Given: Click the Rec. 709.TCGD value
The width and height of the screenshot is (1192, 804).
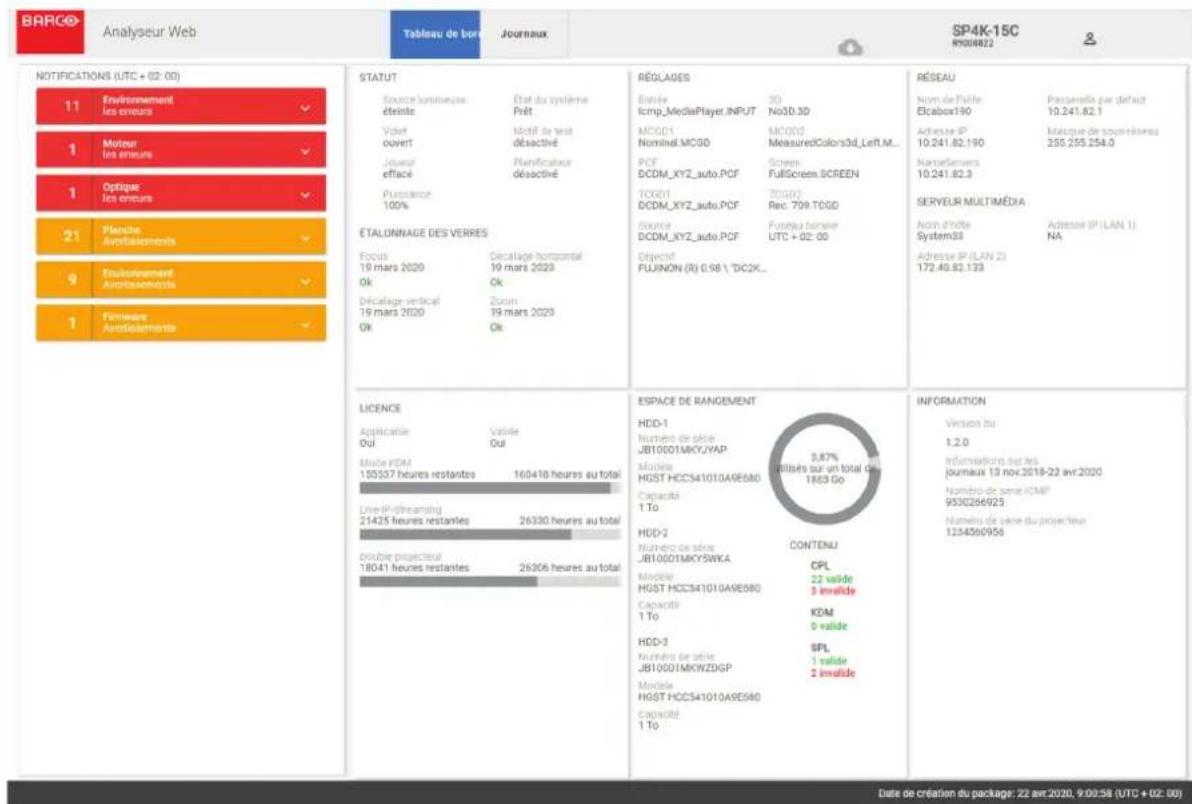Looking at the screenshot, I should [804, 205].
